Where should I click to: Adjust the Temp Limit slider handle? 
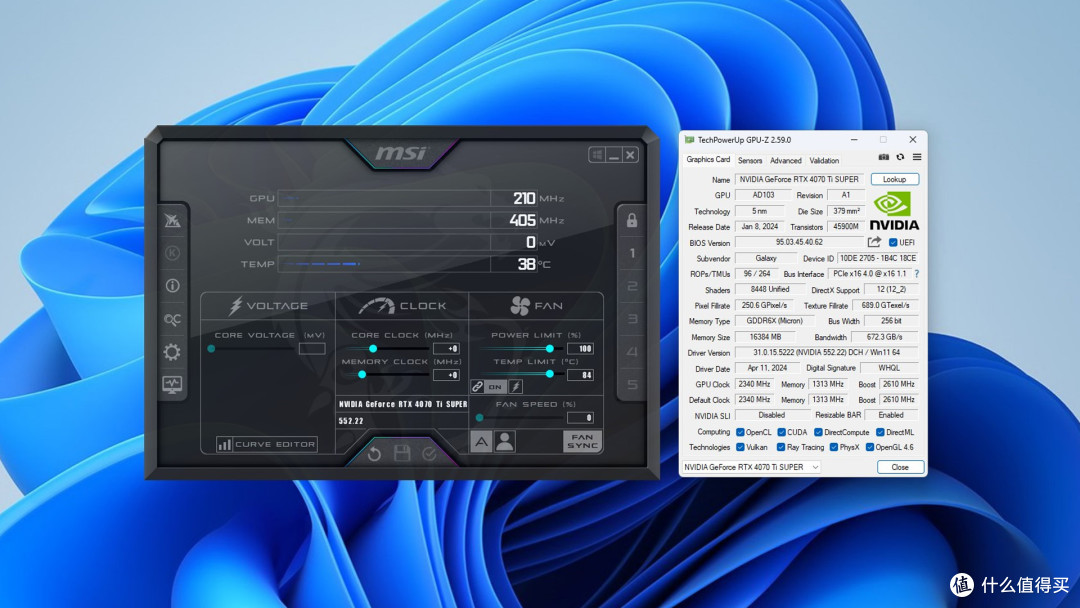coord(550,374)
